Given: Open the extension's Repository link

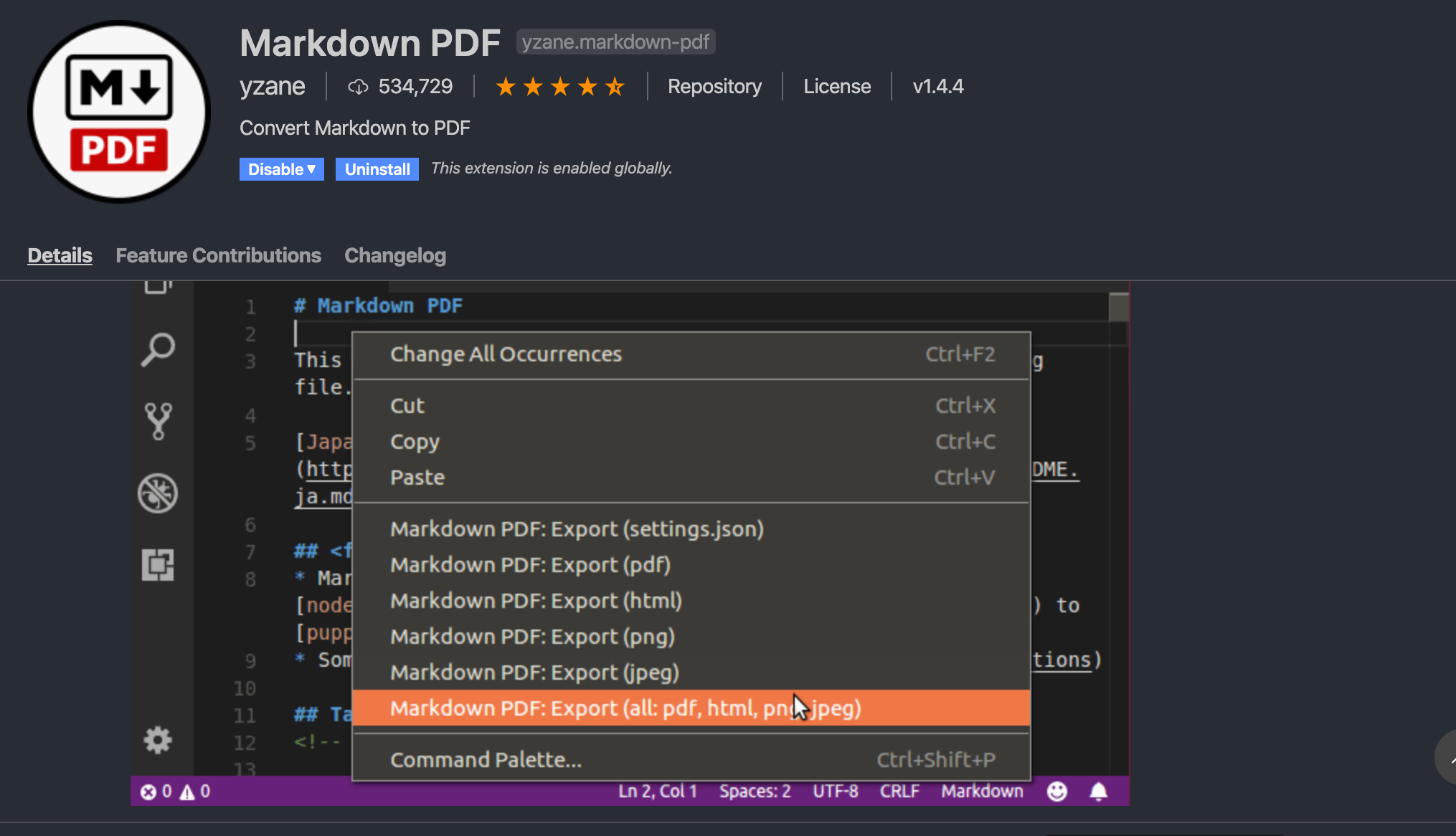Looking at the screenshot, I should 714,86.
